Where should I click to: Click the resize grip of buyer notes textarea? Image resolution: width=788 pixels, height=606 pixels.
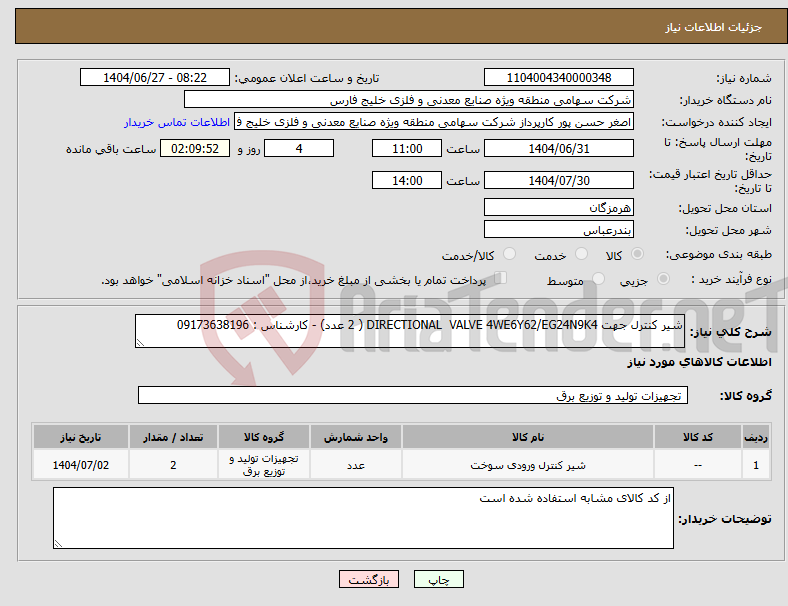pyautogui.click(x=58, y=544)
